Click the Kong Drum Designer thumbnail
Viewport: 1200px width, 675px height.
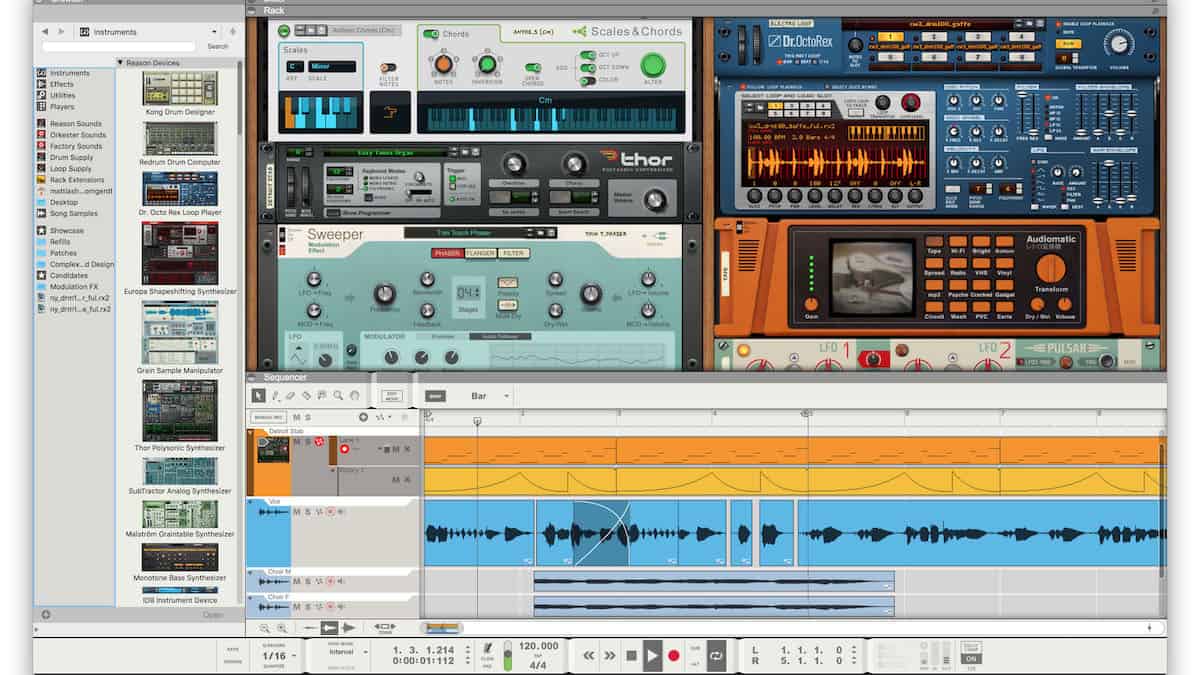point(180,87)
